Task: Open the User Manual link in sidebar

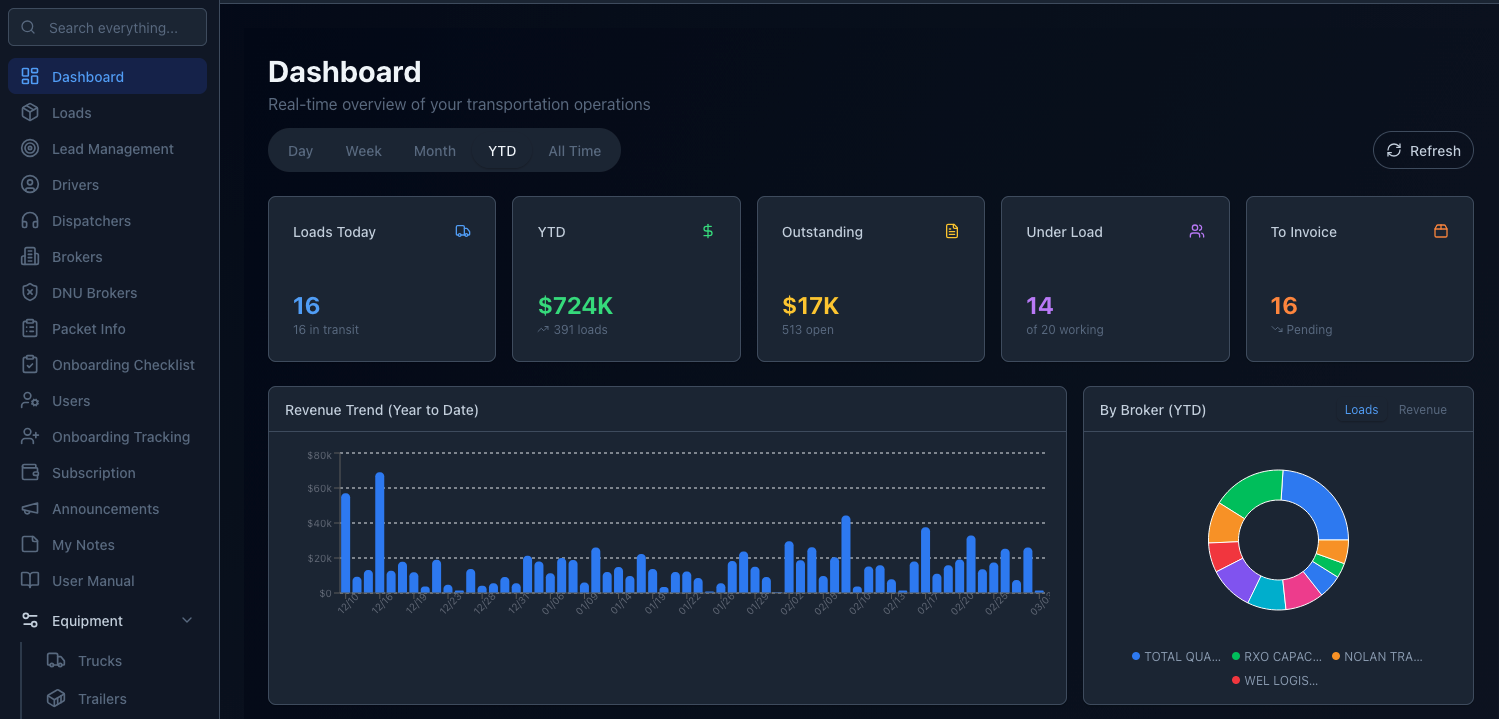Action: pyautogui.click(x=93, y=581)
